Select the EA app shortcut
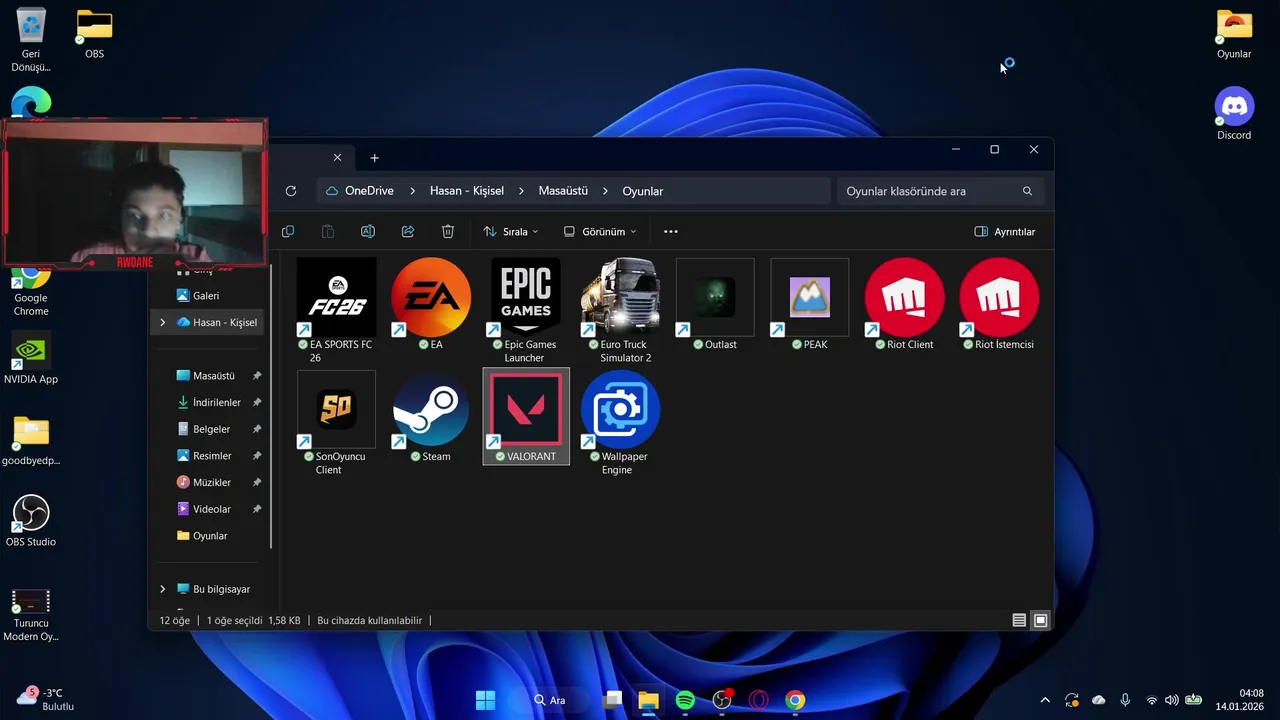Viewport: 1280px width, 720px height. (431, 305)
